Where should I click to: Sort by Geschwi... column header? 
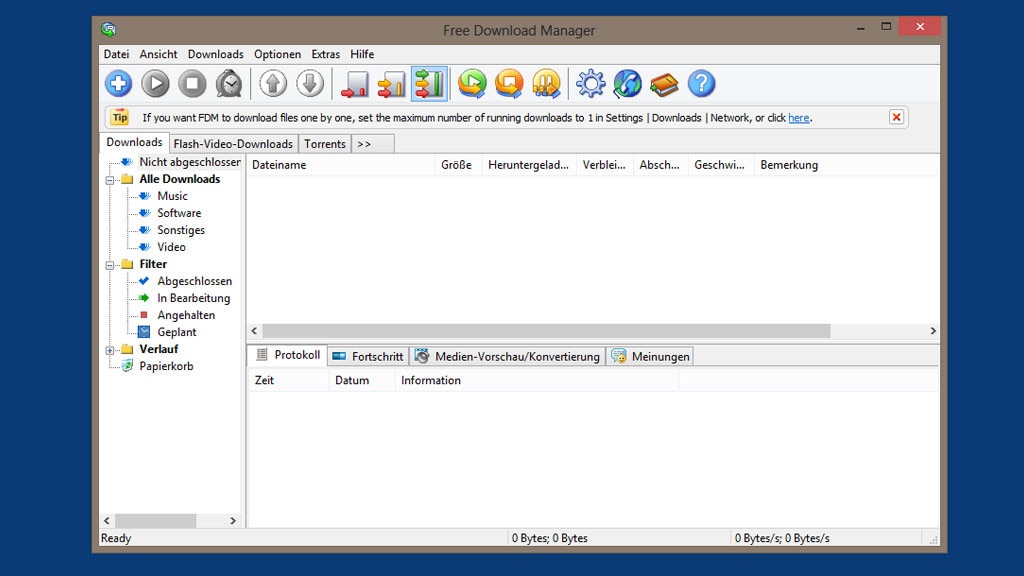tap(721, 165)
